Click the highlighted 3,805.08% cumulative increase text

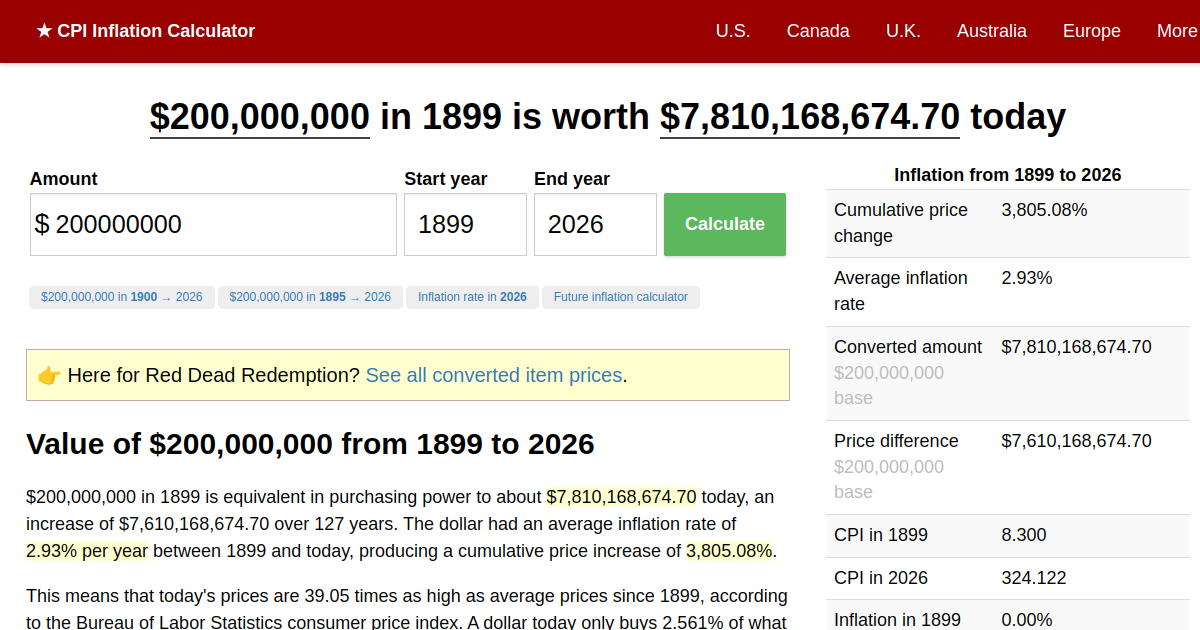[x=727, y=549]
